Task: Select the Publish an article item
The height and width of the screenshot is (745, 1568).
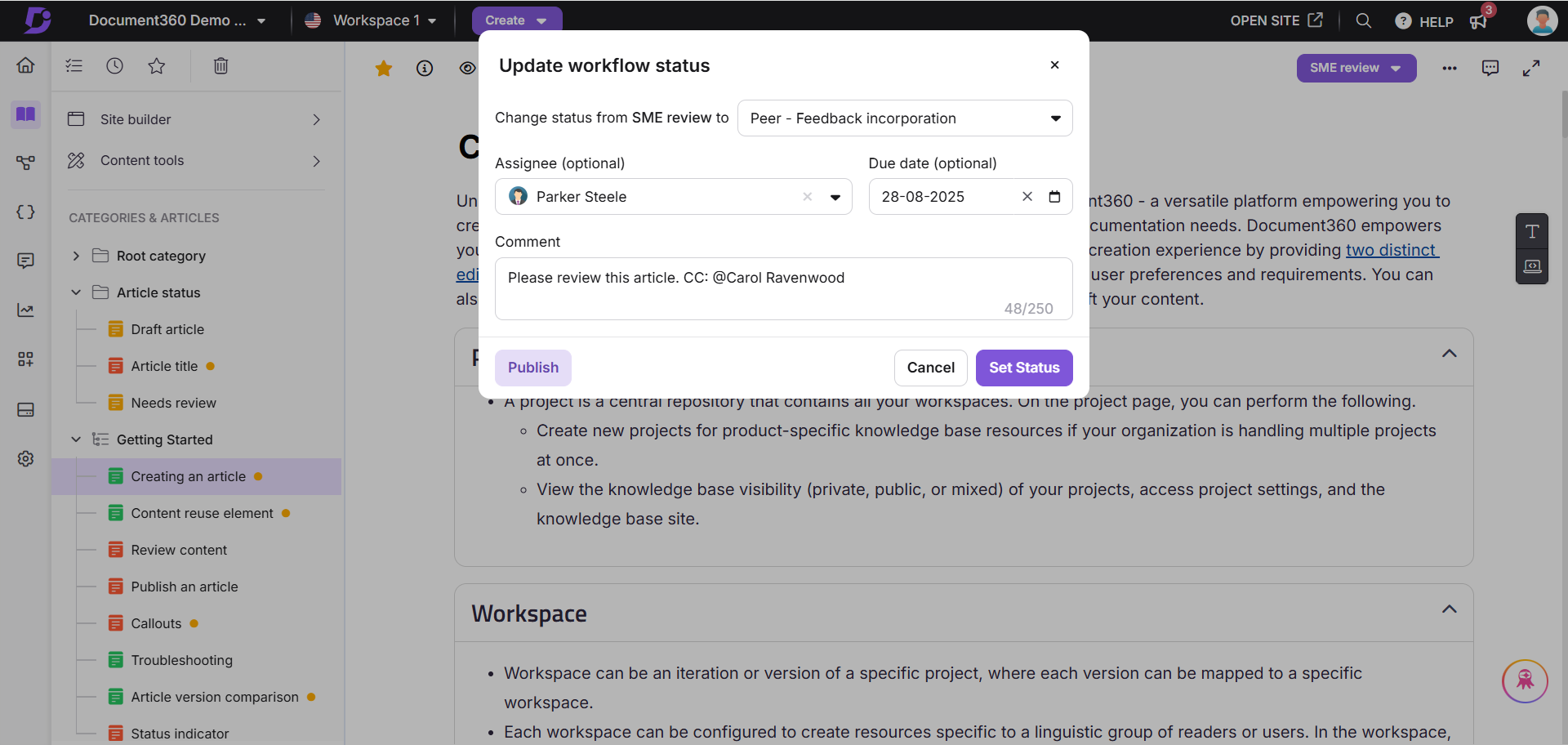Action: pyautogui.click(x=185, y=587)
